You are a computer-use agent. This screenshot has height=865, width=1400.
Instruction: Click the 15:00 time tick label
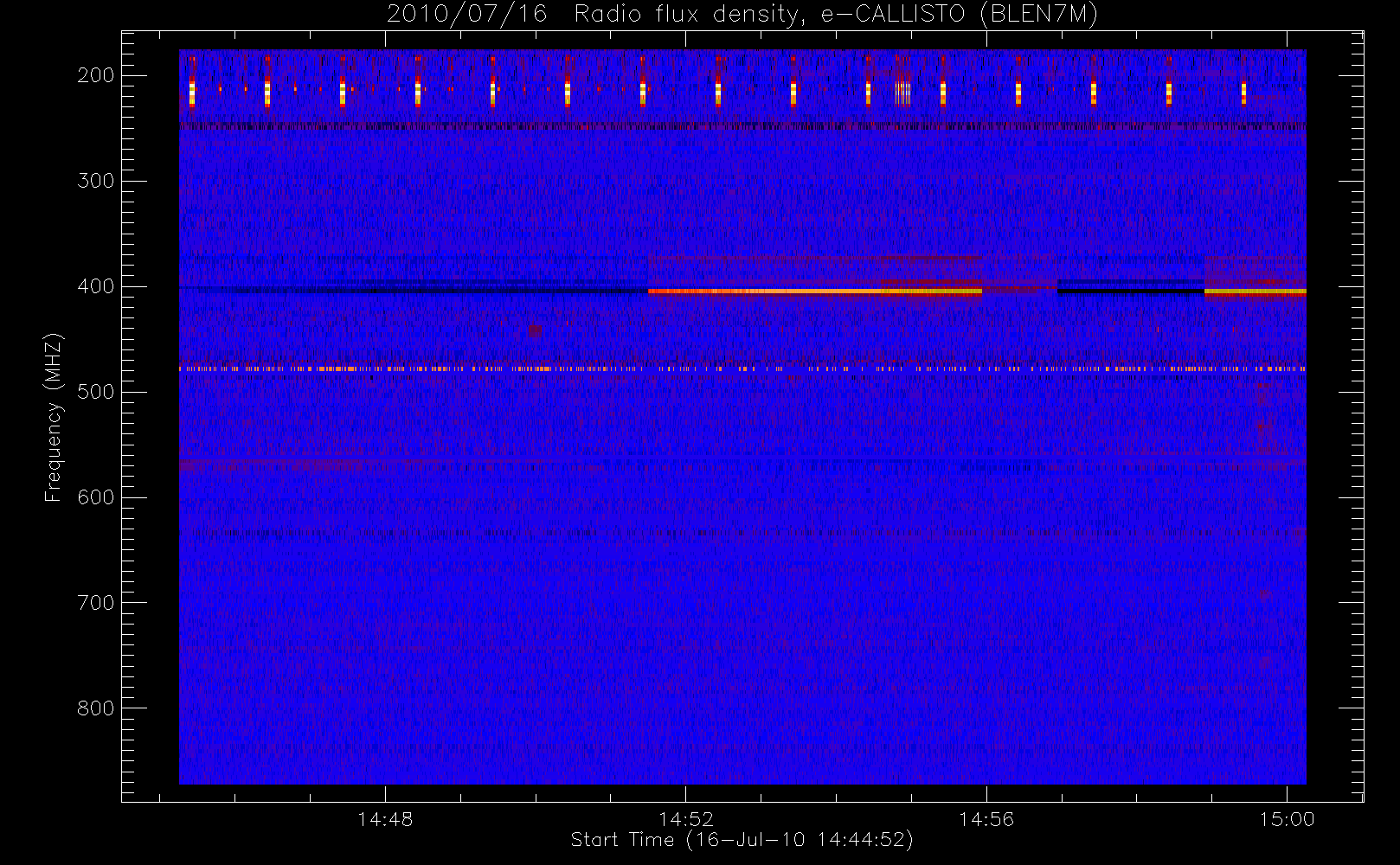[1287, 819]
